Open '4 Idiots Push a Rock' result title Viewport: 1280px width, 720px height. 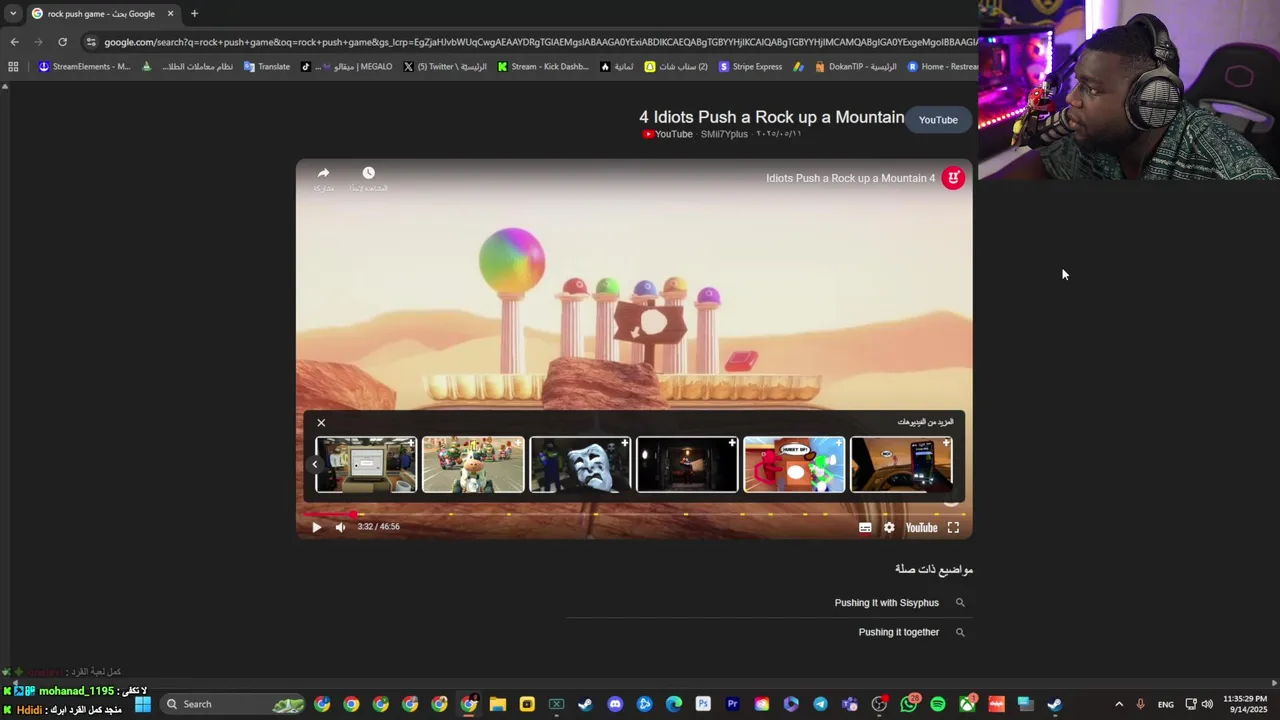pyautogui.click(x=771, y=117)
